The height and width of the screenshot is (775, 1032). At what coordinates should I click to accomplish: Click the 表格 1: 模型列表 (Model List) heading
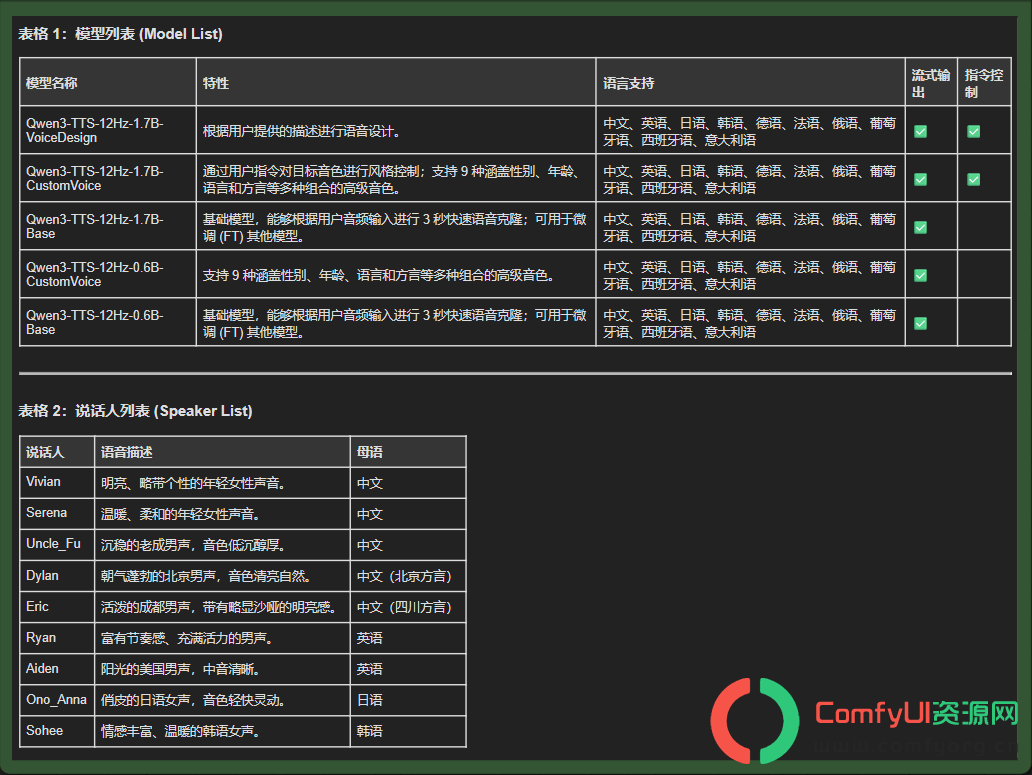tap(120, 34)
